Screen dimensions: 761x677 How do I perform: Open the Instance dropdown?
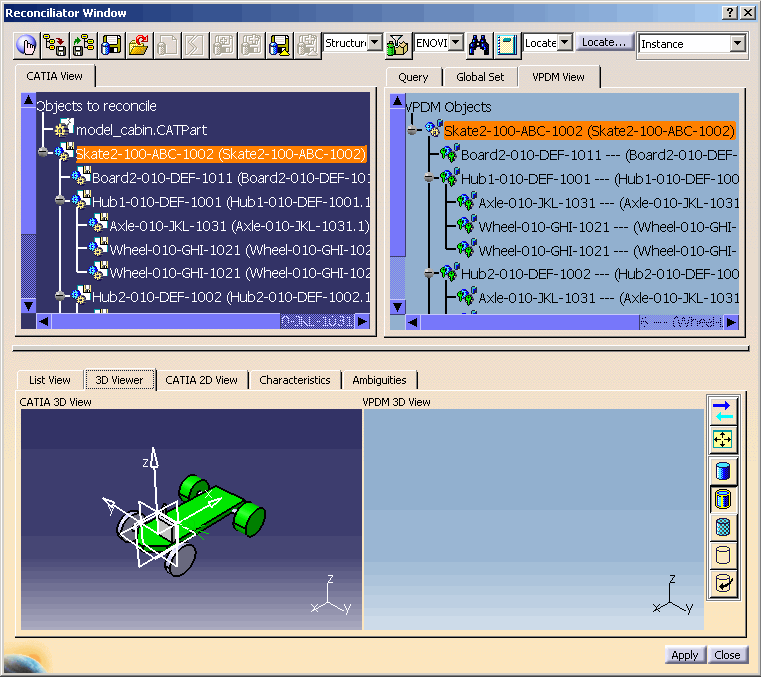tap(737, 44)
